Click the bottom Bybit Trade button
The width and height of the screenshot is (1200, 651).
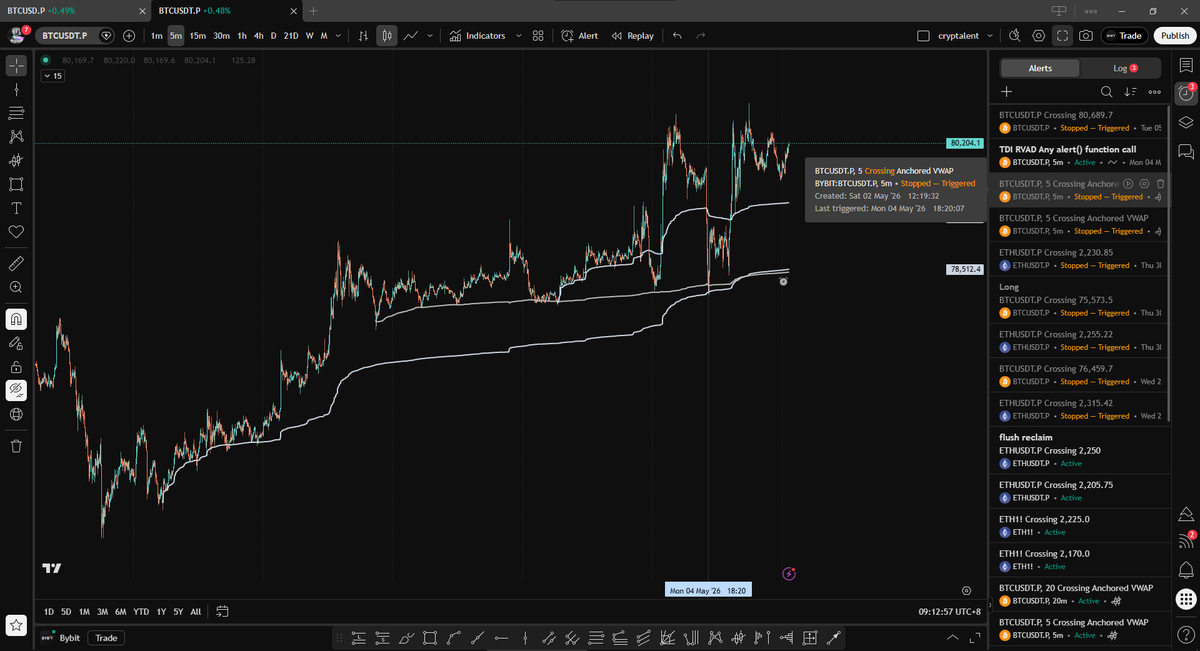point(106,637)
